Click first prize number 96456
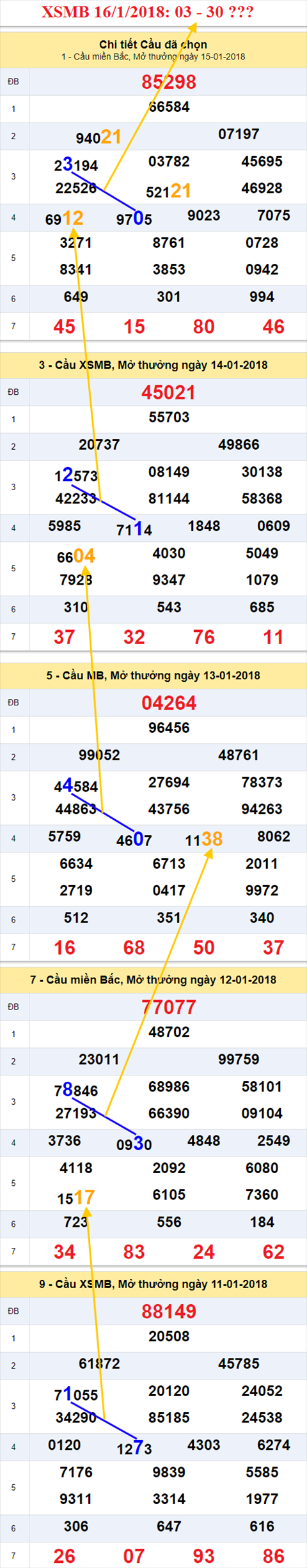 click(x=169, y=728)
